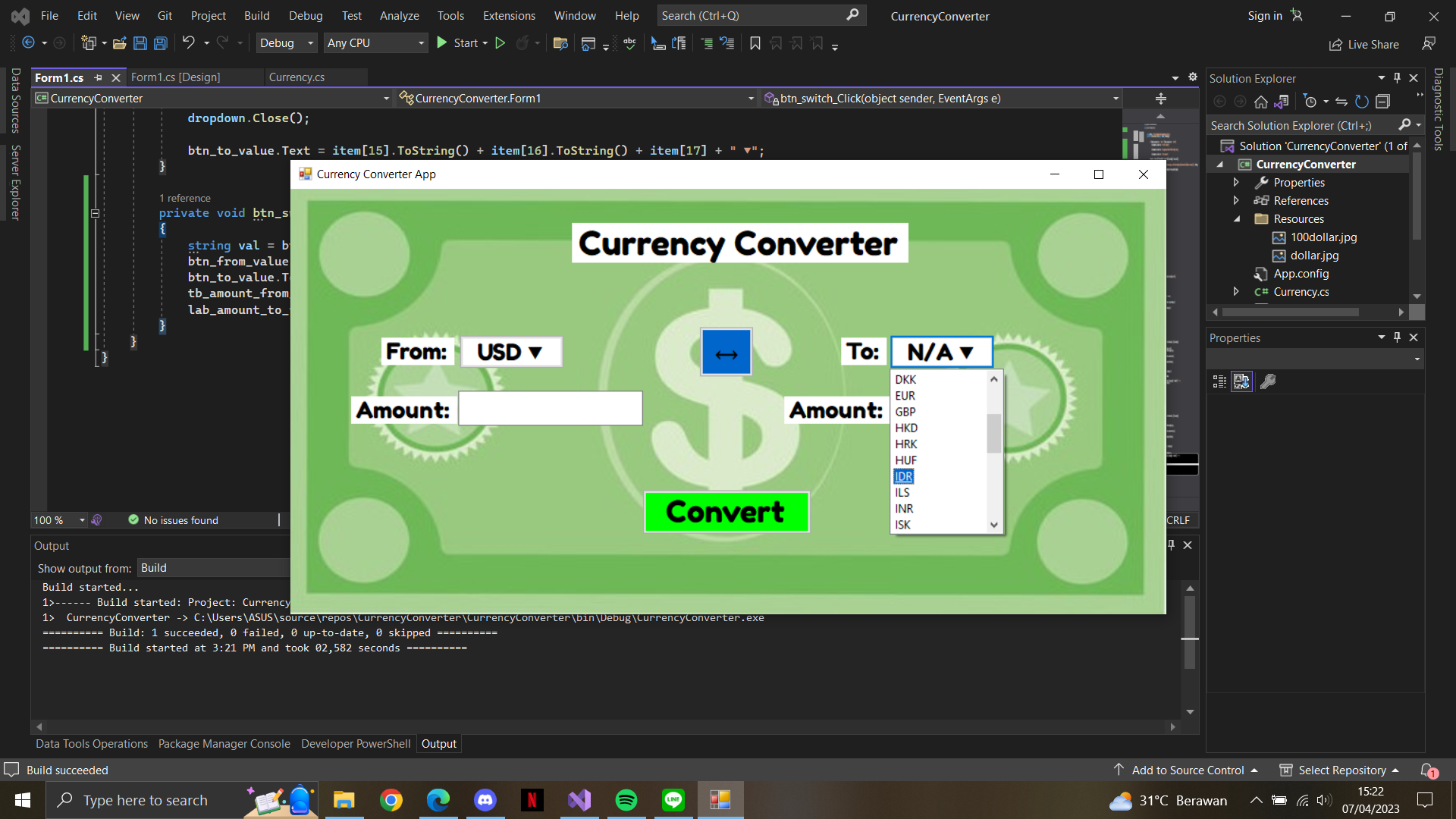Refresh Solution Explorer with the circular arrow

click(1362, 102)
